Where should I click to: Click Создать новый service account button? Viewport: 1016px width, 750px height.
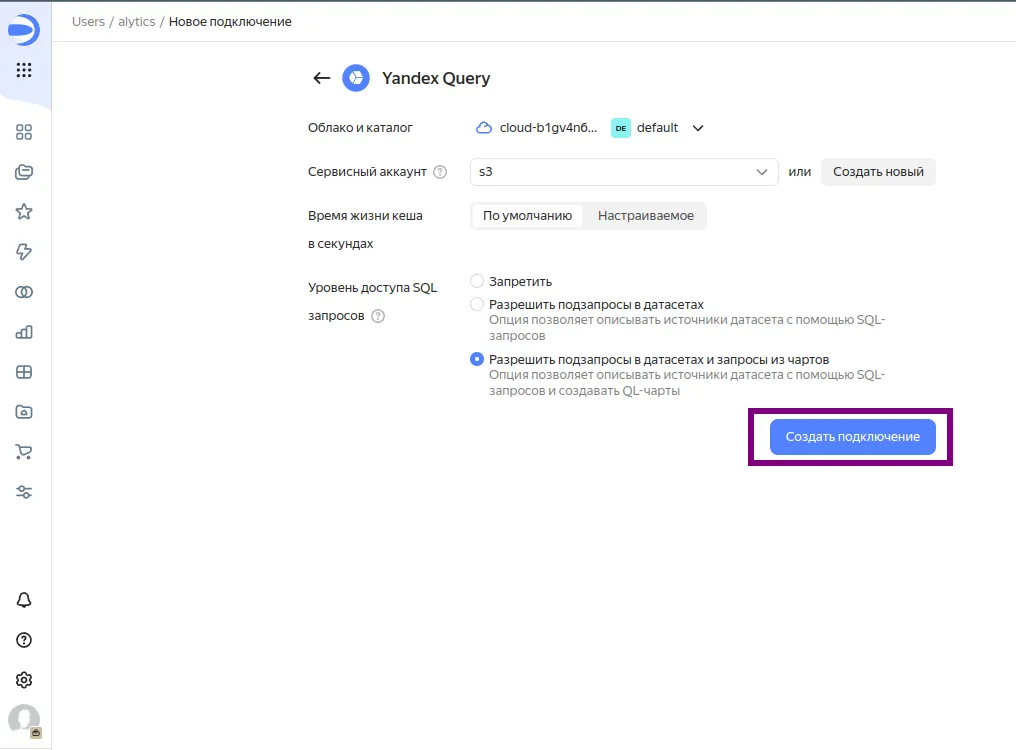[x=878, y=172]
